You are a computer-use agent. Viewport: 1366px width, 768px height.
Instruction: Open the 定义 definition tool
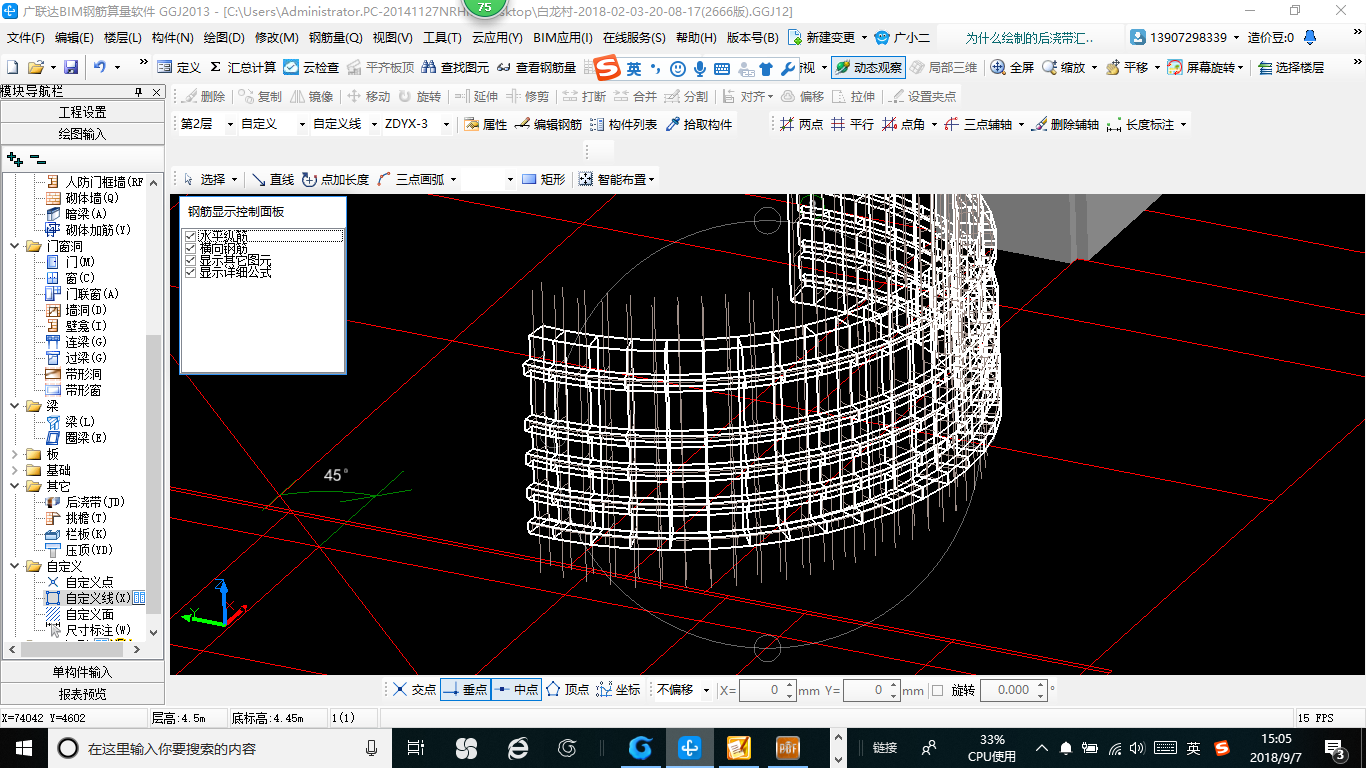pyautogui.click(x=179, y=67)
